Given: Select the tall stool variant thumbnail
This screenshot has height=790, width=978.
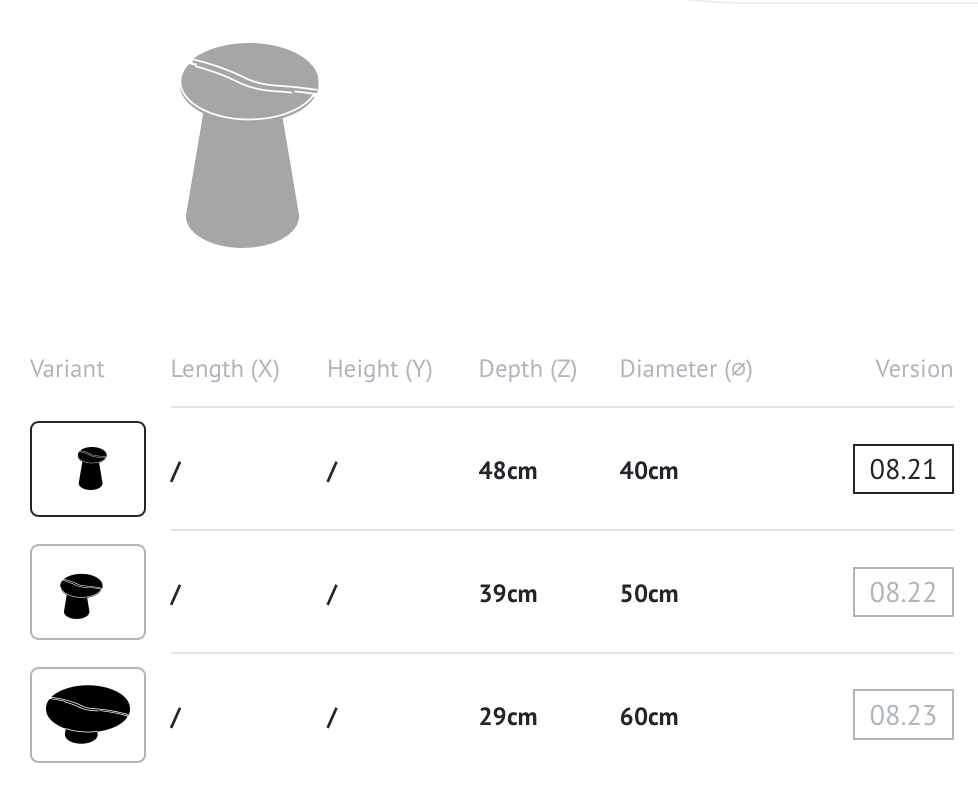Looking at the screenshot, I should tap(88, 469).
